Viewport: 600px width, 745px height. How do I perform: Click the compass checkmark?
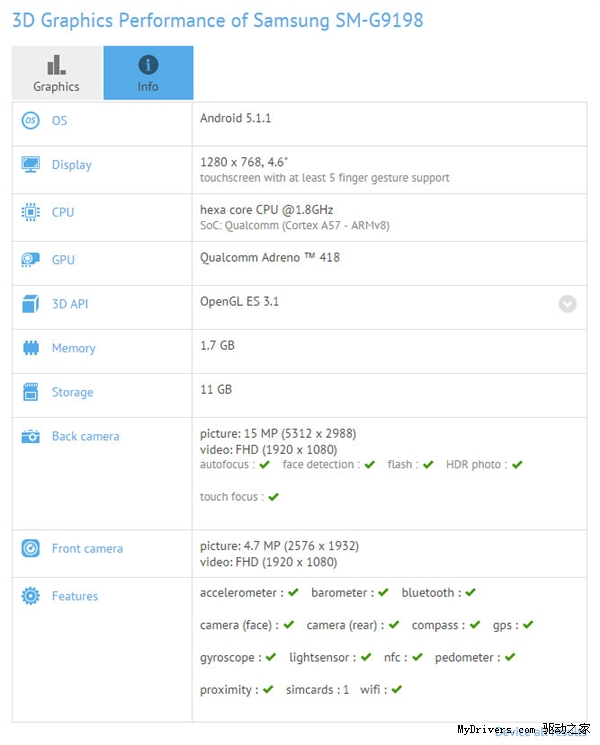pyautogui.click(x=475, y=625)
